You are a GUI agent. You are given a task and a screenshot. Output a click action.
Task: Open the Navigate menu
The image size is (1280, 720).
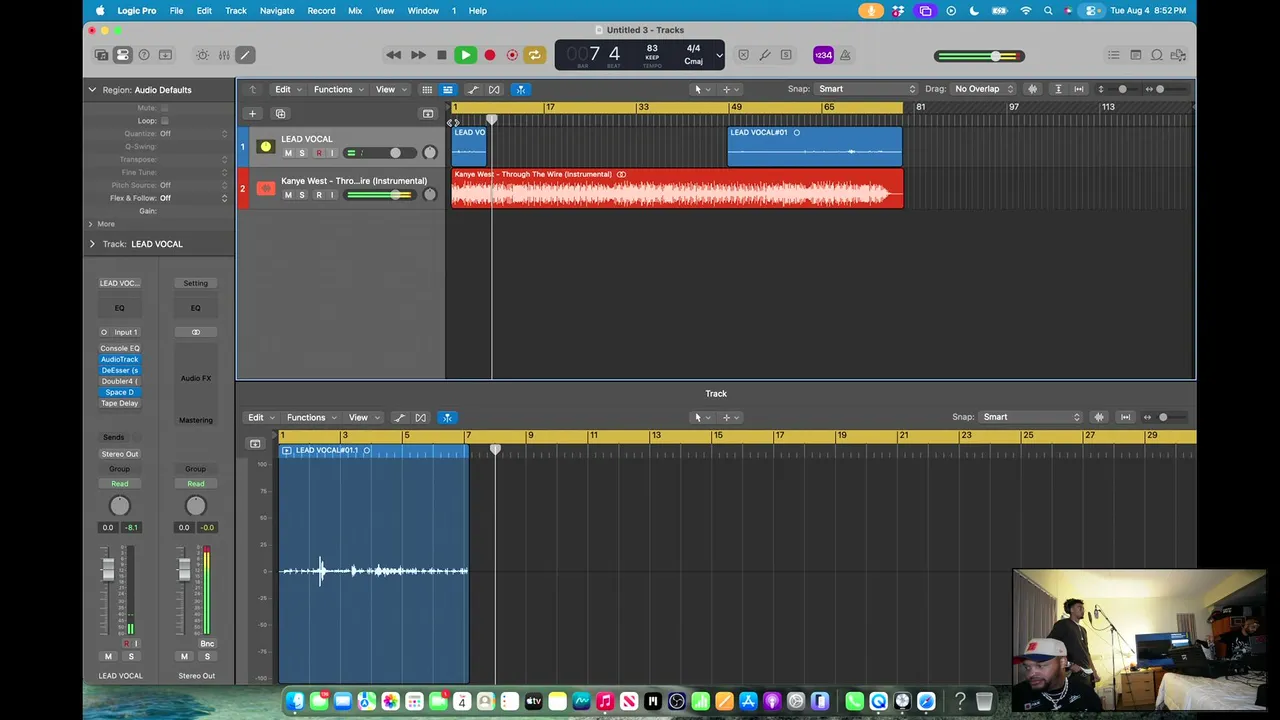(x=277, y=11)
